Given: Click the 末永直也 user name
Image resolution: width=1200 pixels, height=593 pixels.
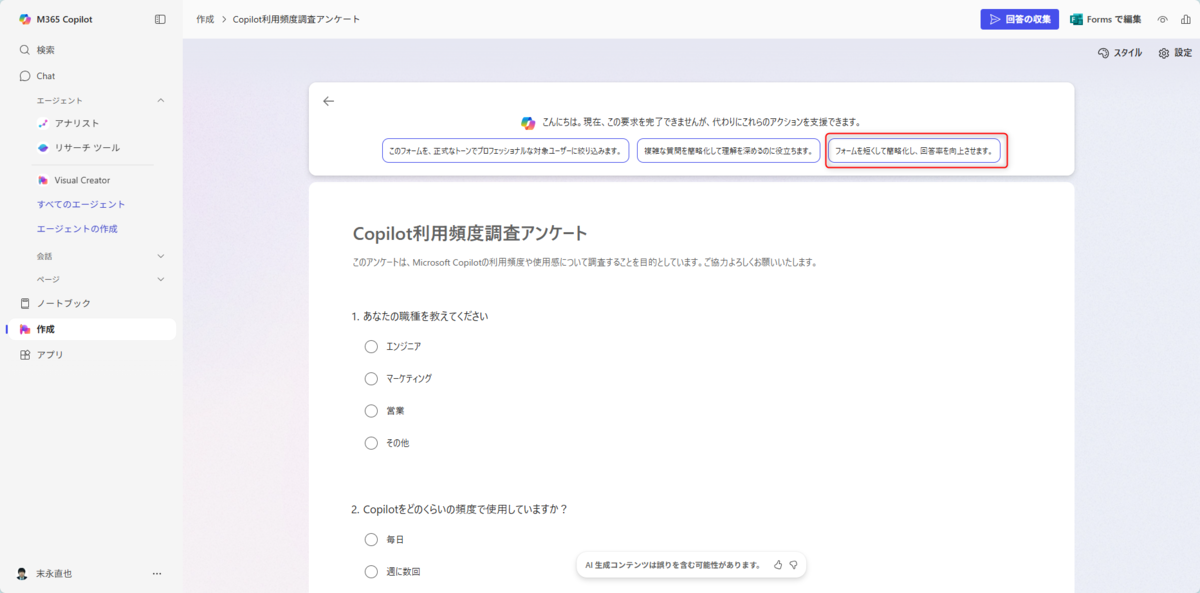Looking at the screenshot, I should (54, 574).
